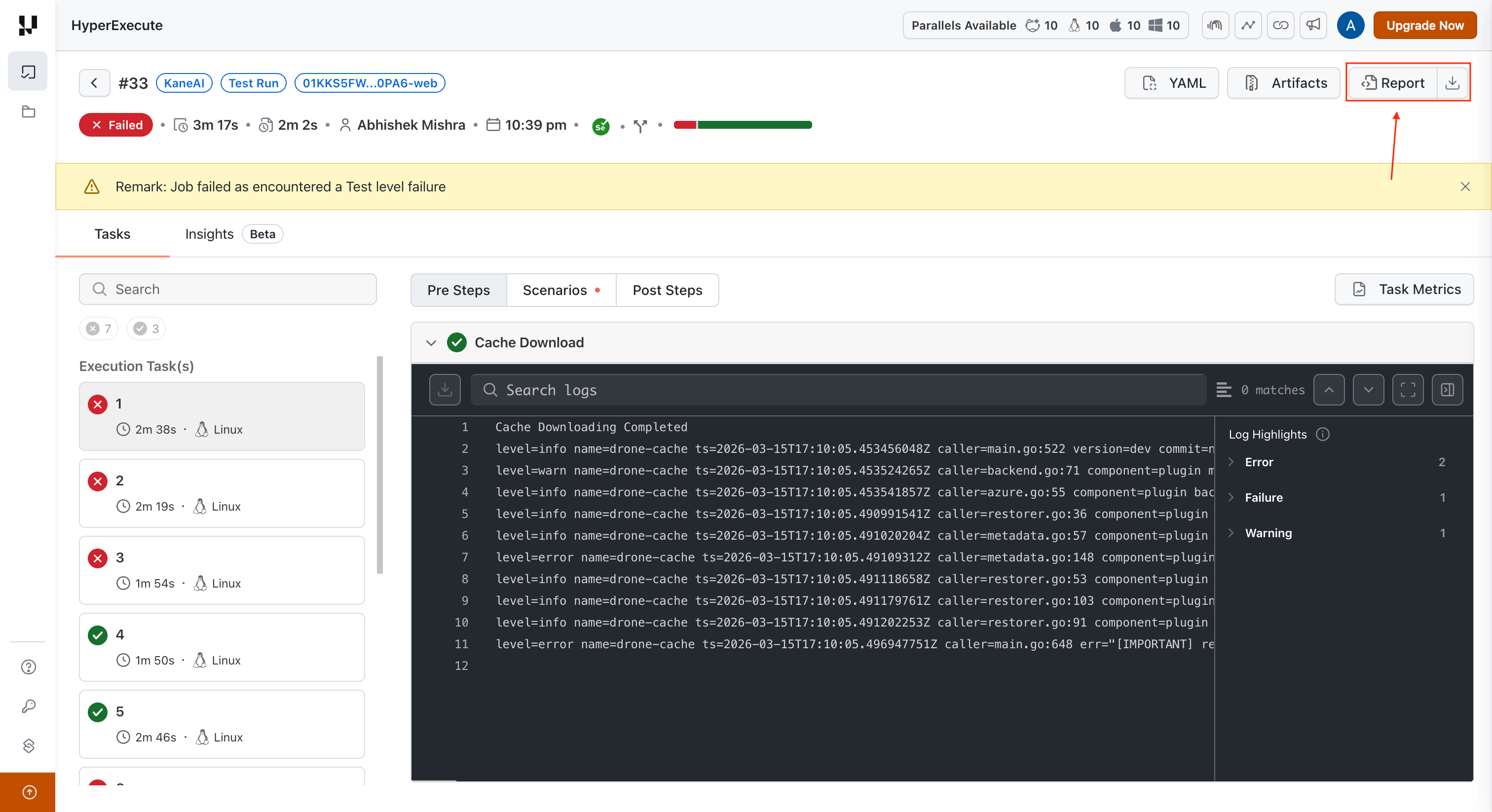Viewport: 1492px width, 812px height.
Task: Open the announcements megaphone icon
Action: point(1313,25)
